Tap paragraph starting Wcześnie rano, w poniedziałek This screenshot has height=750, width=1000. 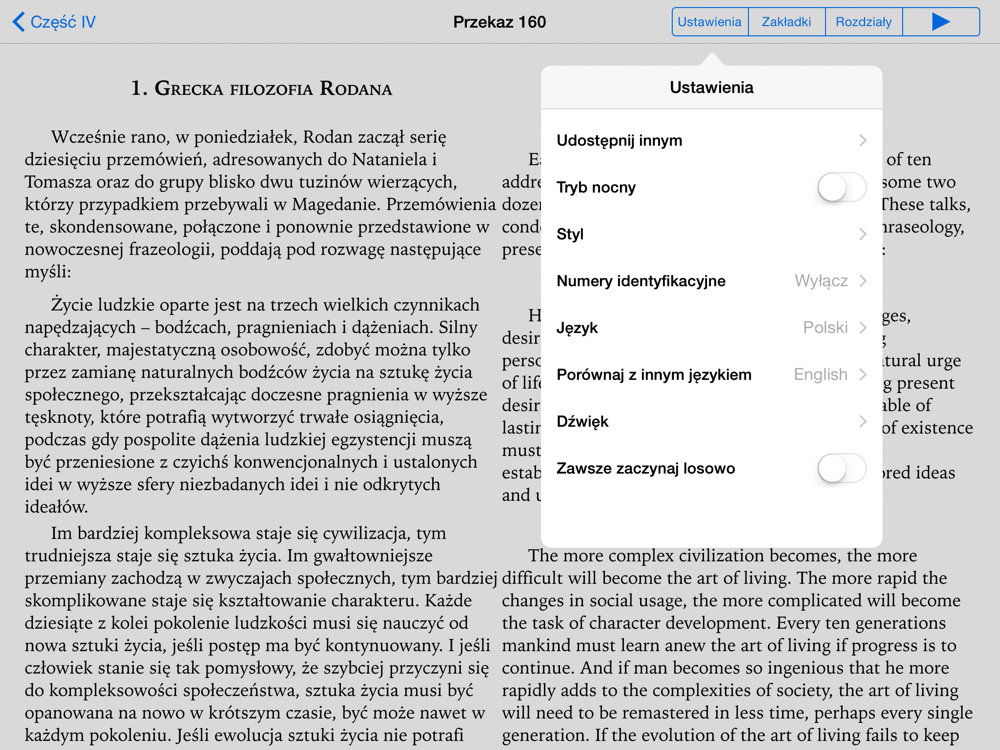260,204
